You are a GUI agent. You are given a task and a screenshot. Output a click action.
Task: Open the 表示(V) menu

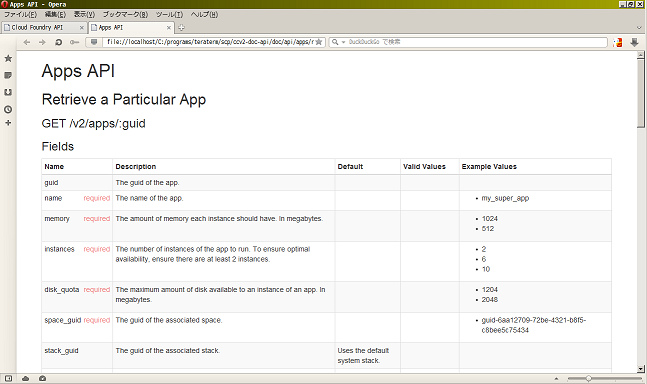[x=84, y=14]
